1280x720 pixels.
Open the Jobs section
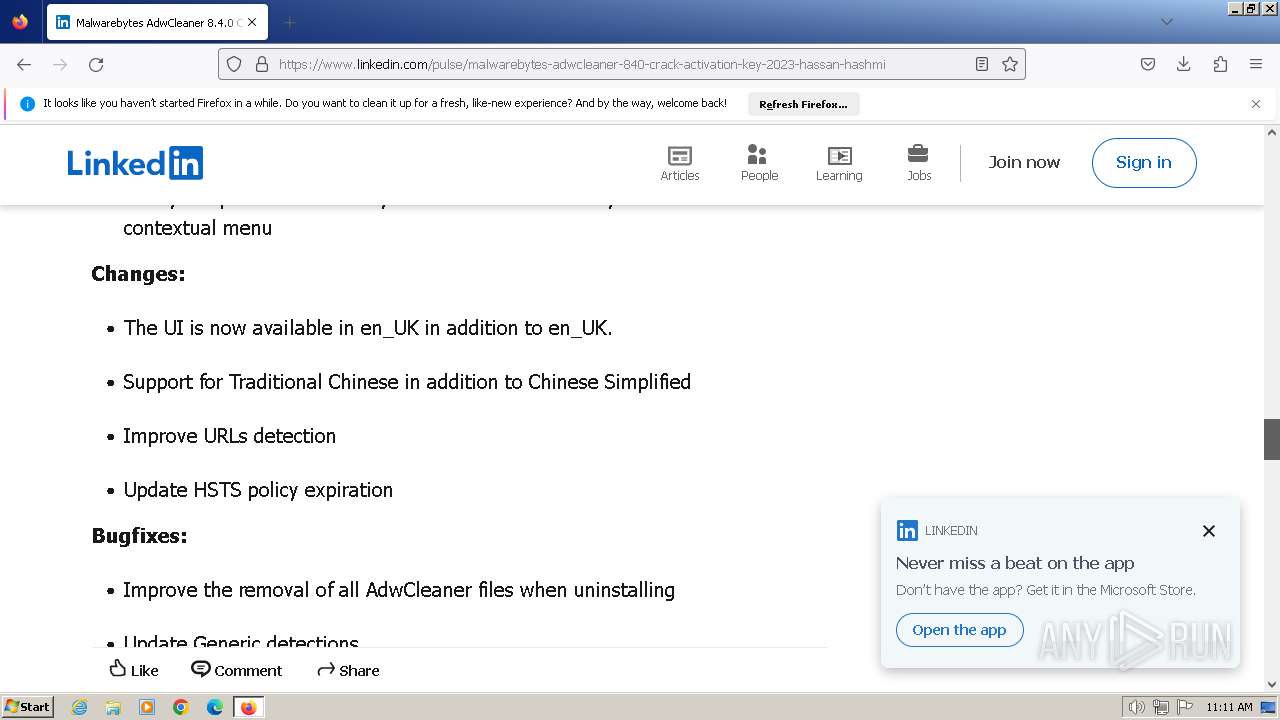point(919,163)
